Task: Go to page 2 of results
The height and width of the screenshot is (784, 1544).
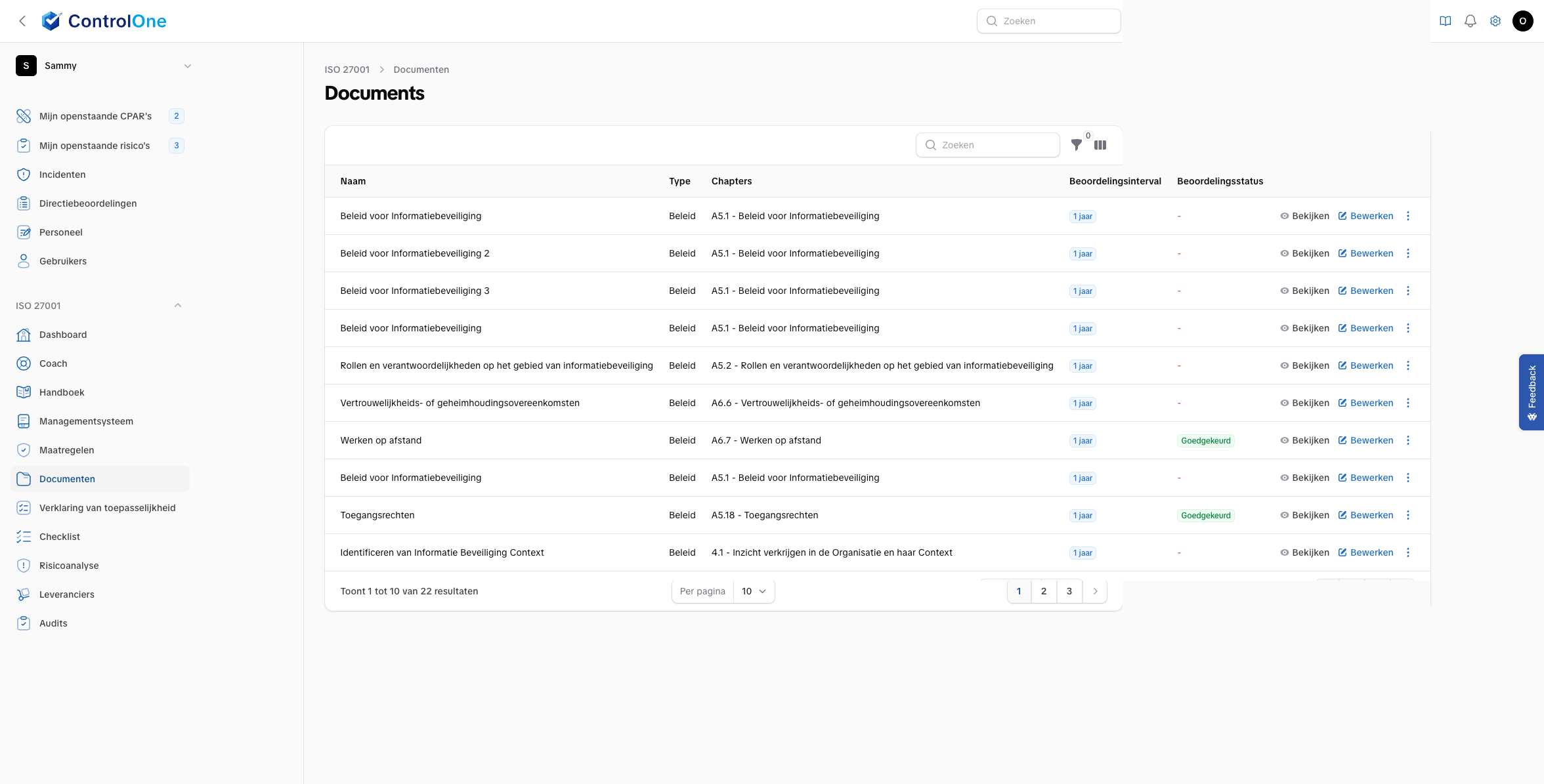Action: pos(1043,591)
